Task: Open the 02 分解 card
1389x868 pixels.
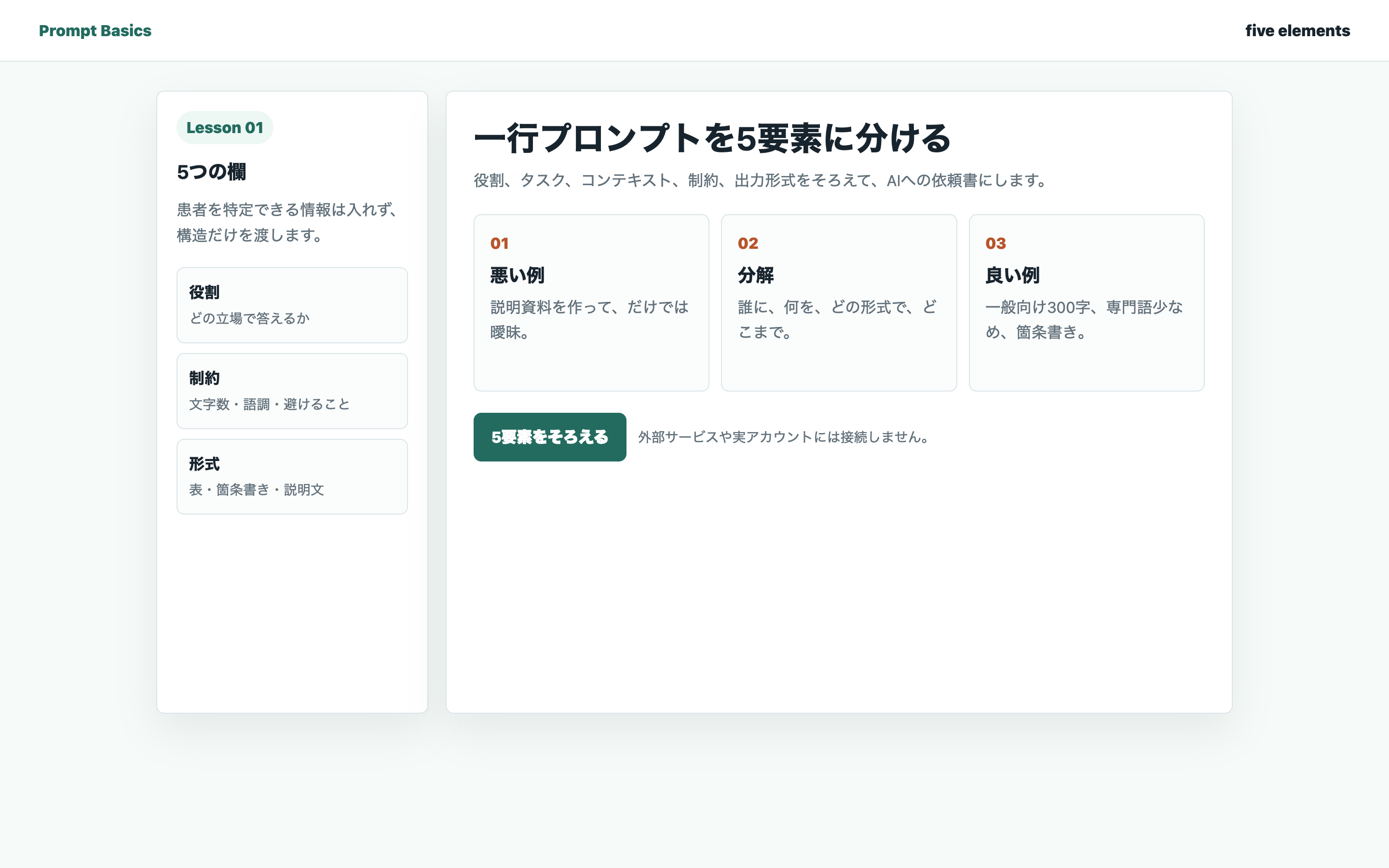Action: [x=839, y=302]
